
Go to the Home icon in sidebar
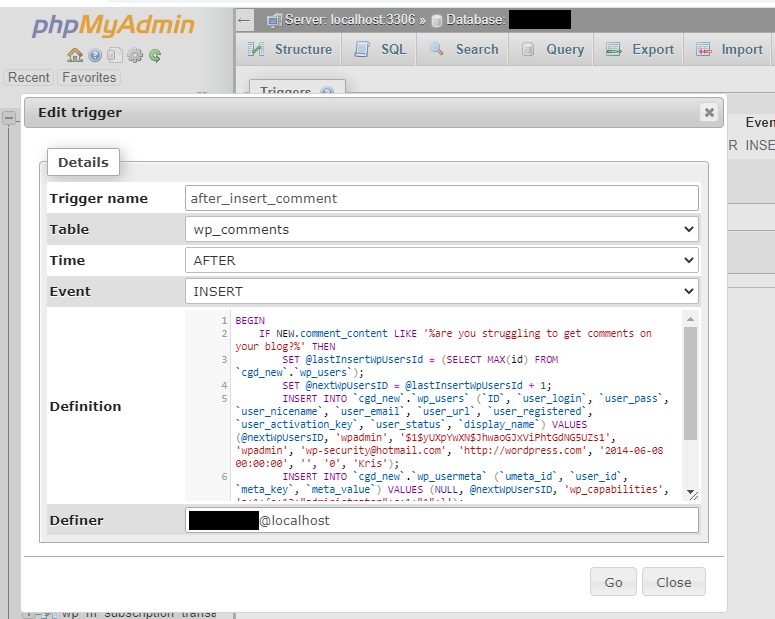point(75,55)
